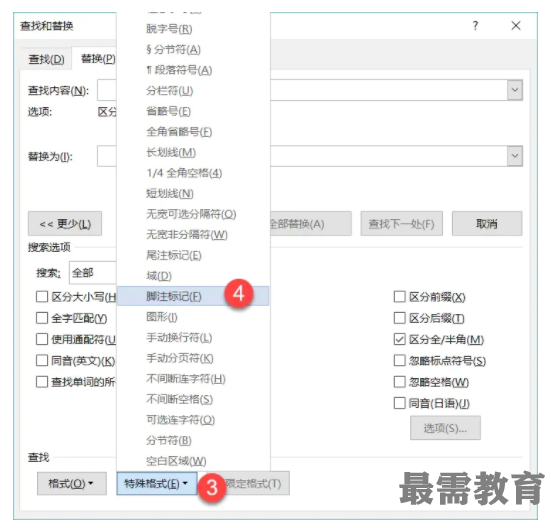Image resolution: width=551 pixels, height=528 pixels.
Task: Choose § 分节符(A) menu entry
Action: pos(193,50)
